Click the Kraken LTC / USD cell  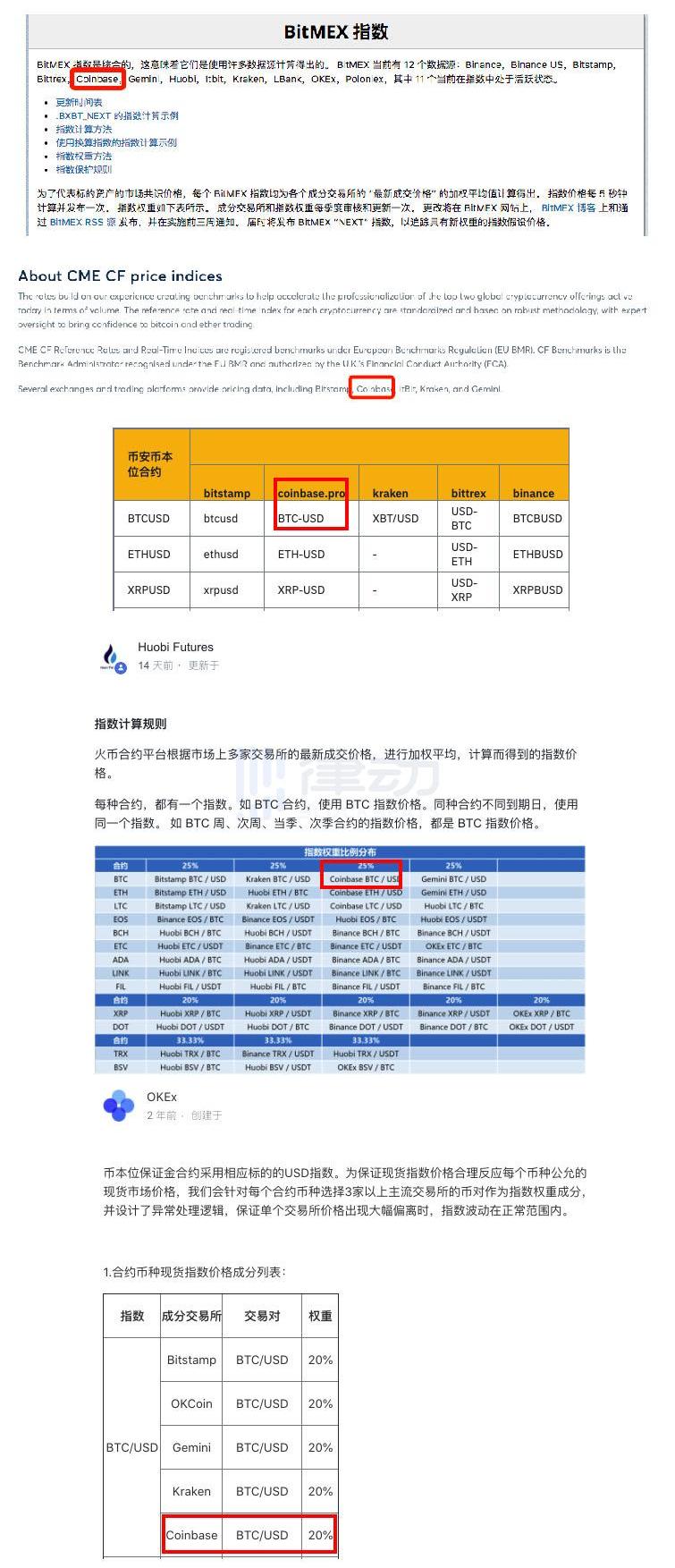[277, 906]
